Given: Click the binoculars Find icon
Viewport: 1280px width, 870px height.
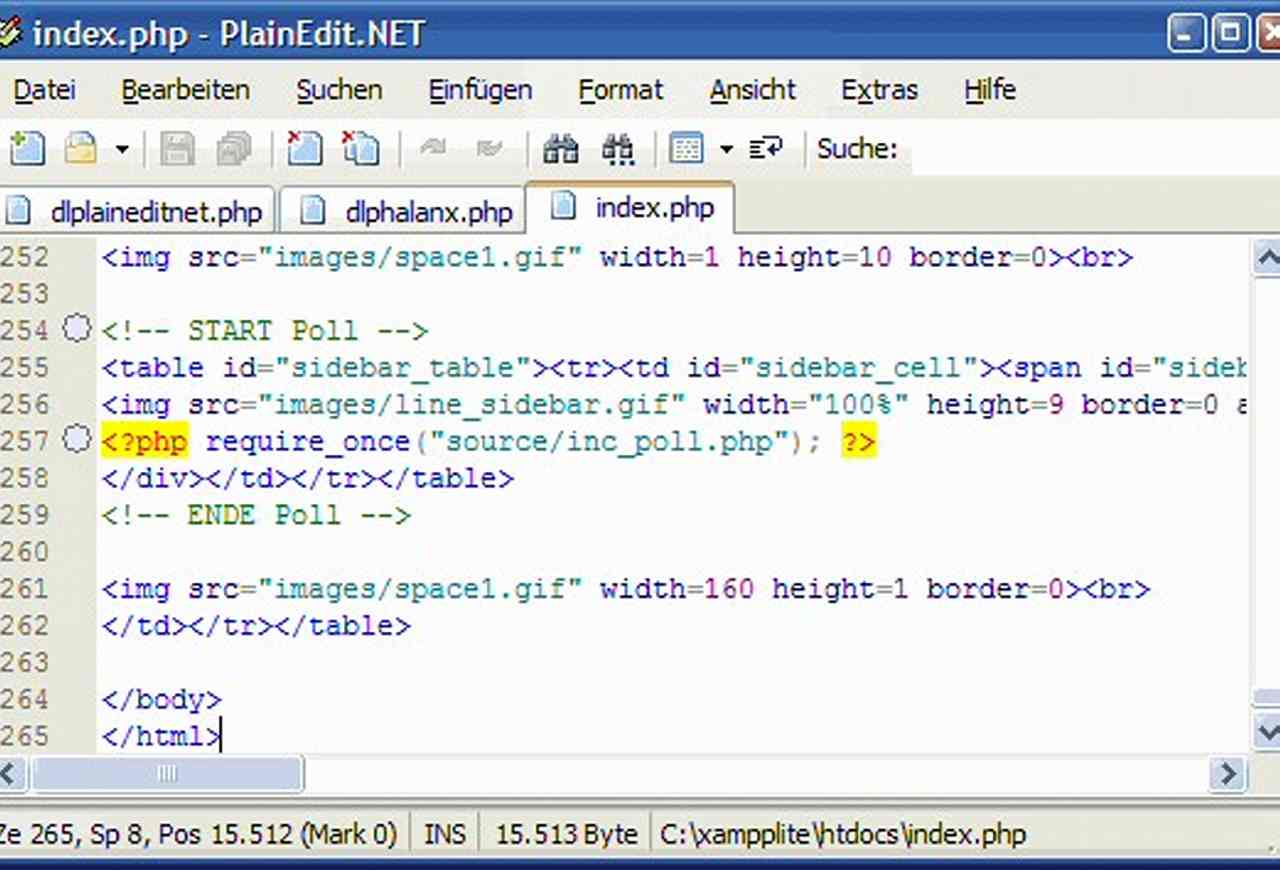Looking at the screenshot, I should (560, 149).
